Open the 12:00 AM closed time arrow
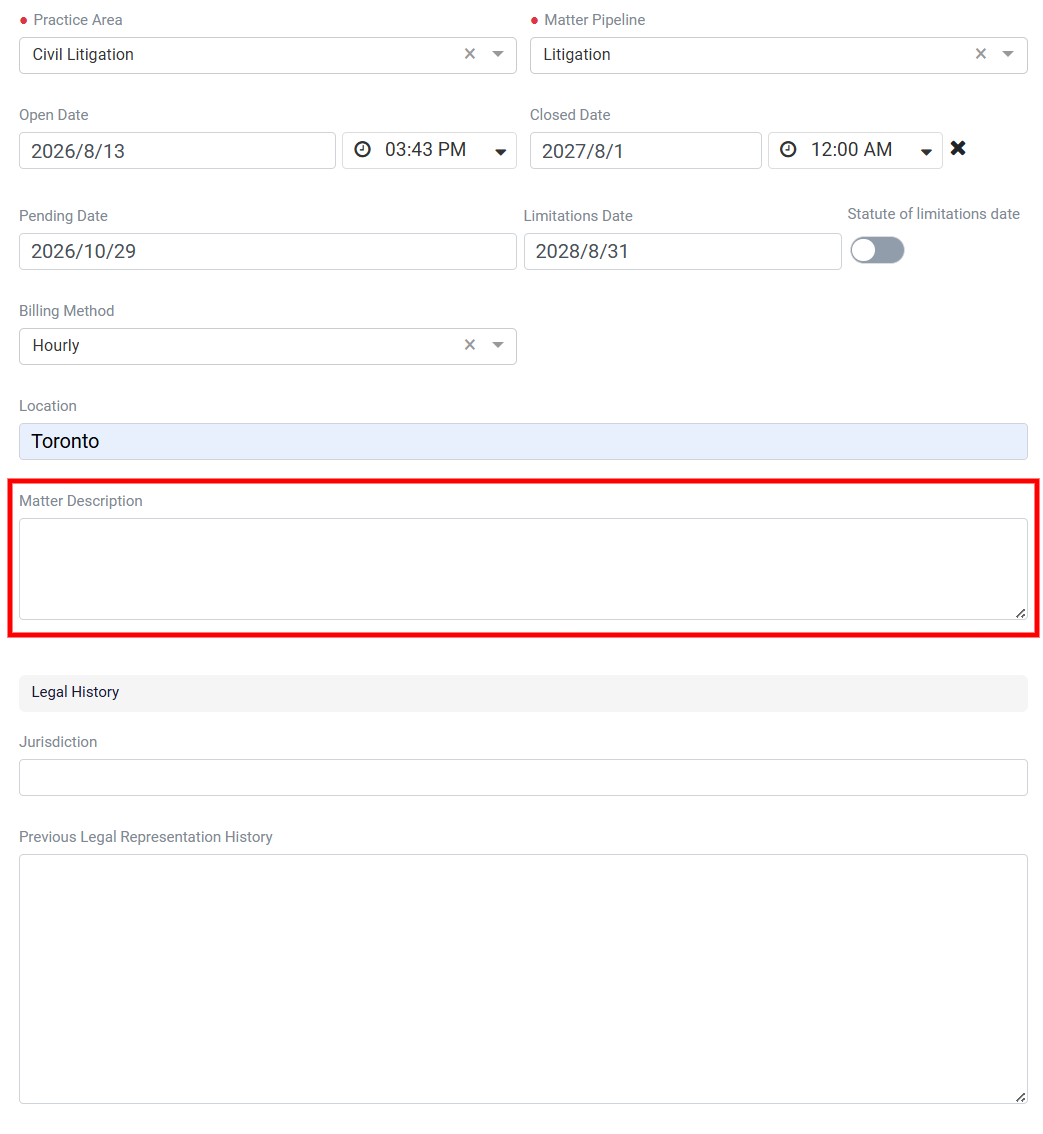The height and width of the screenshot is (1134, 1043). point(926,152)
